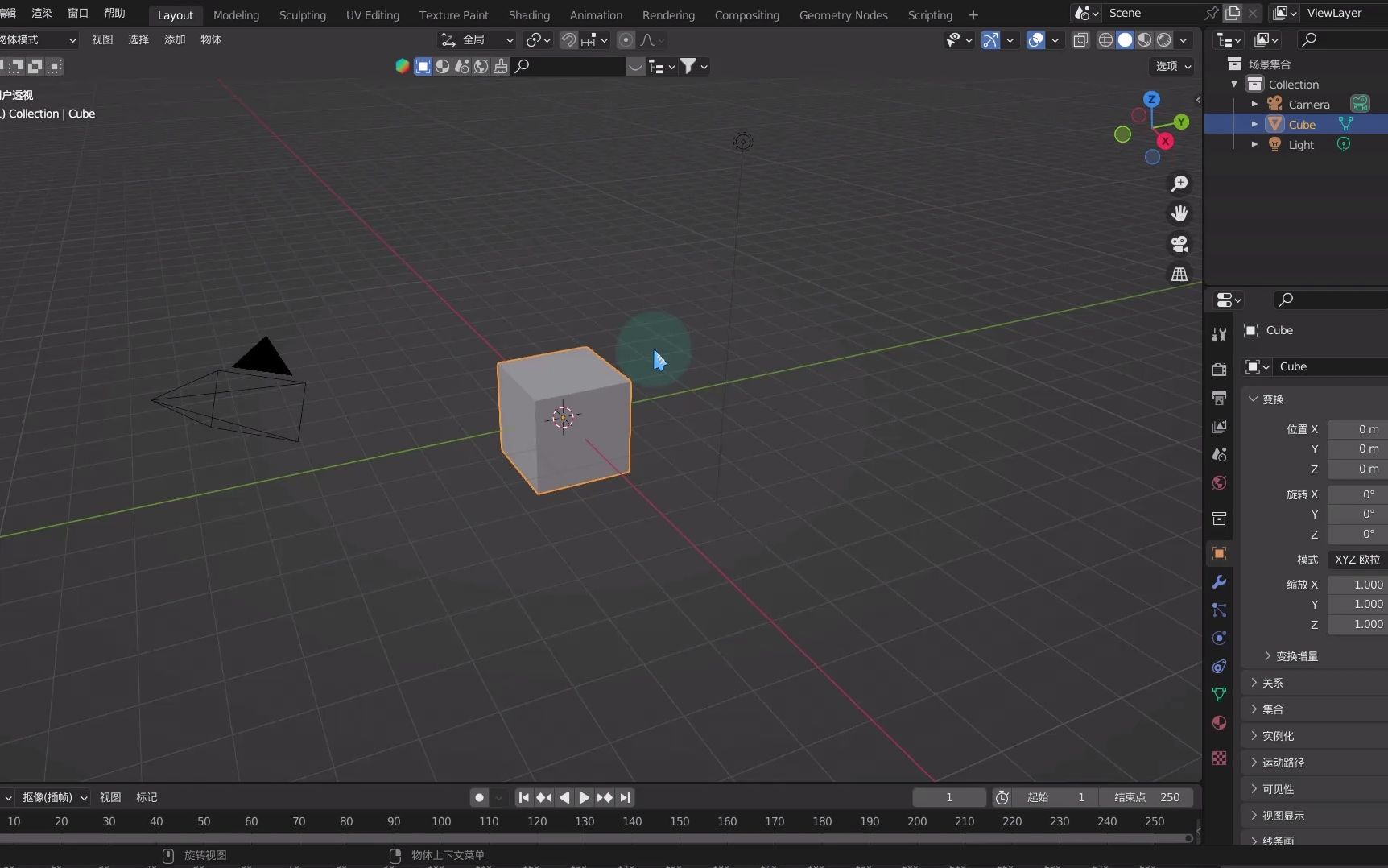Select the Modifier properties wrench icon

tap(1219, 582)
